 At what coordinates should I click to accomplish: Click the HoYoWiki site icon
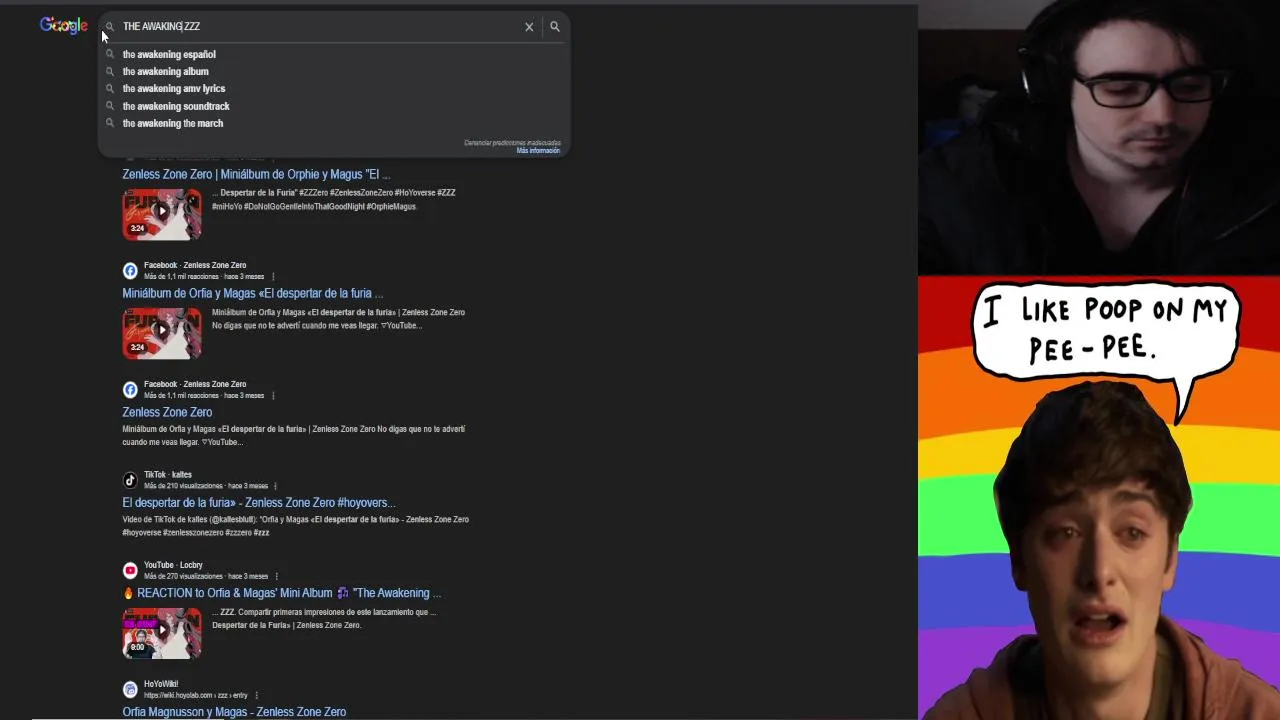click(x=130, y=690)
